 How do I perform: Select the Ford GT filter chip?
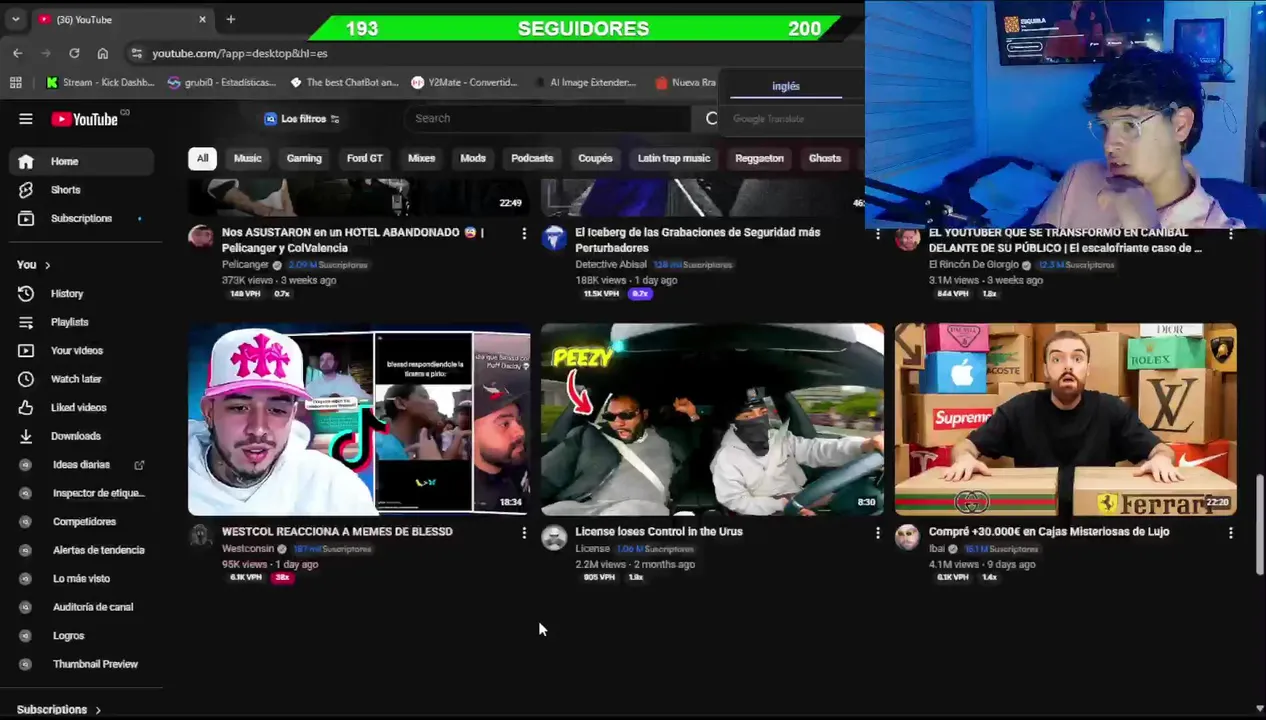pyautogui.click(x=364, y=158)
